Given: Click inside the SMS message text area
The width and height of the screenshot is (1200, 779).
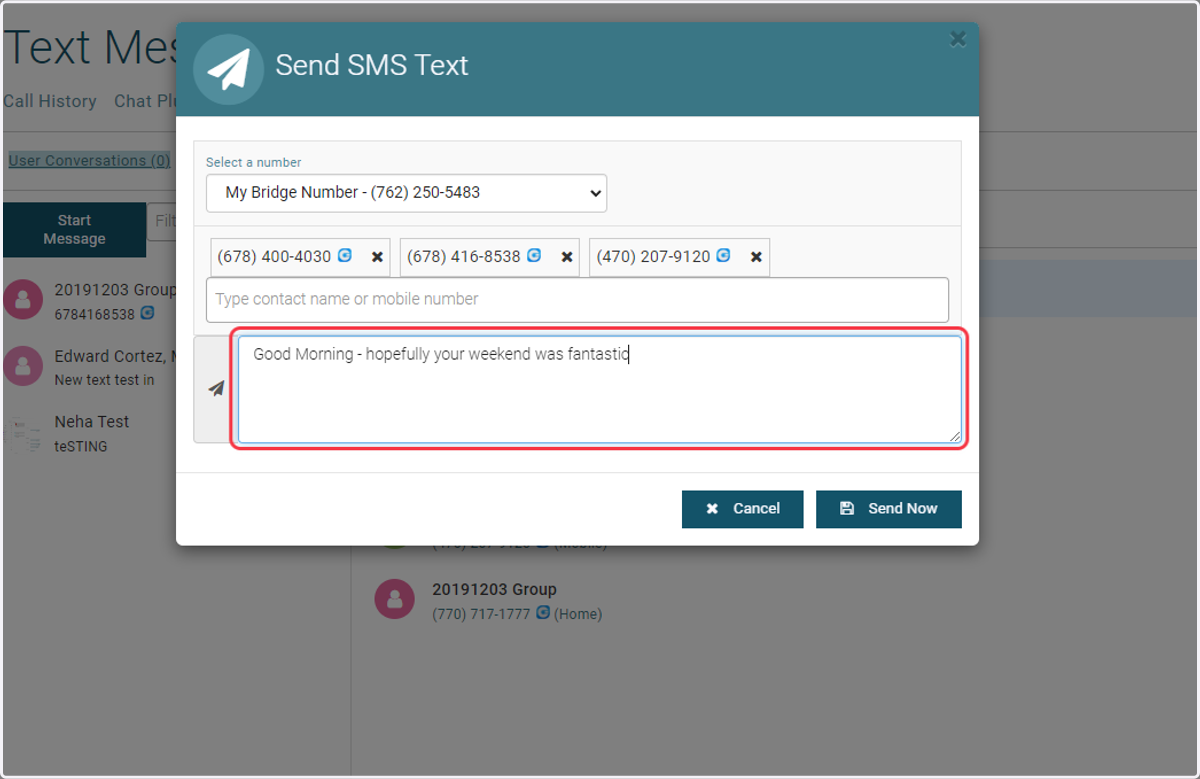Looking at the screenshot, I should click(x=600, y=389).
